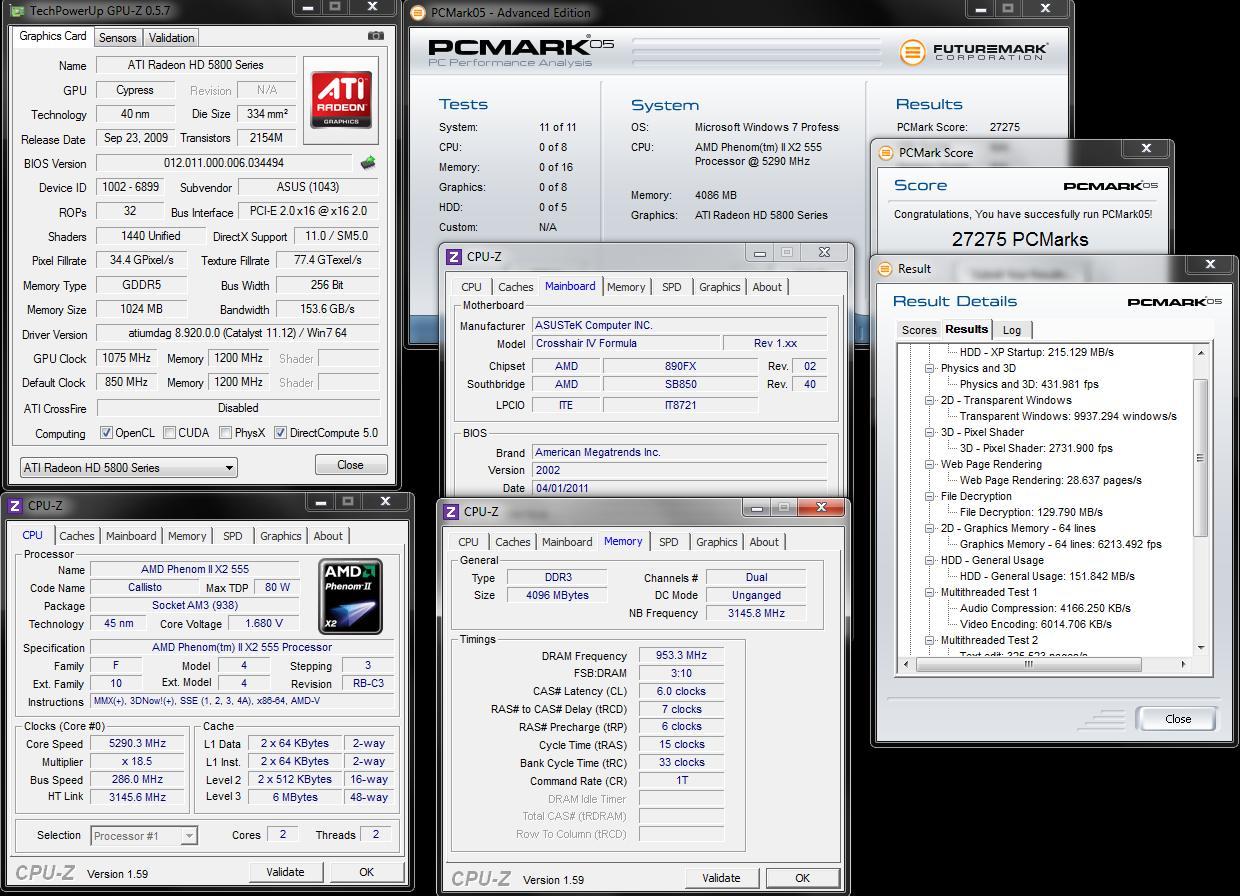Click the AMD Phenom II X2 logo
The height and width of the screenshot is (896, 1240).
tap(350, 597)
